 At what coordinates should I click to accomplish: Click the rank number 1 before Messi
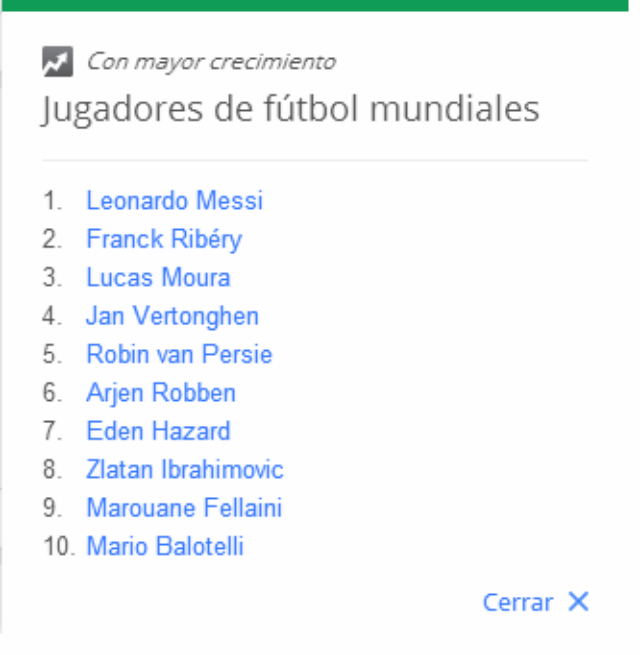coord(52,201)
